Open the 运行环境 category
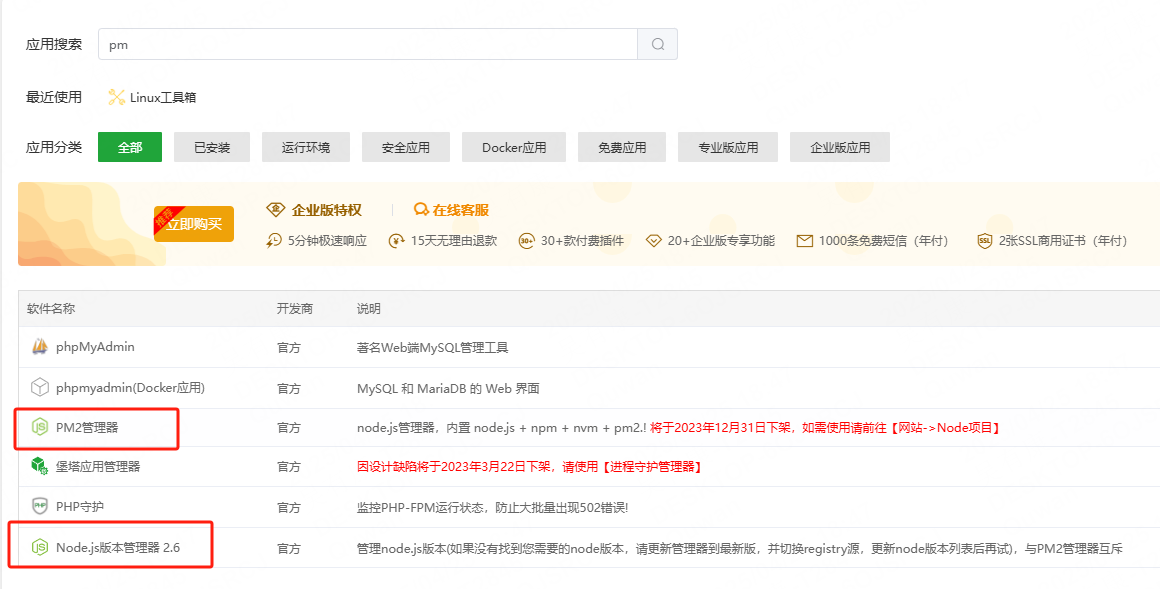 coord(305,146)
